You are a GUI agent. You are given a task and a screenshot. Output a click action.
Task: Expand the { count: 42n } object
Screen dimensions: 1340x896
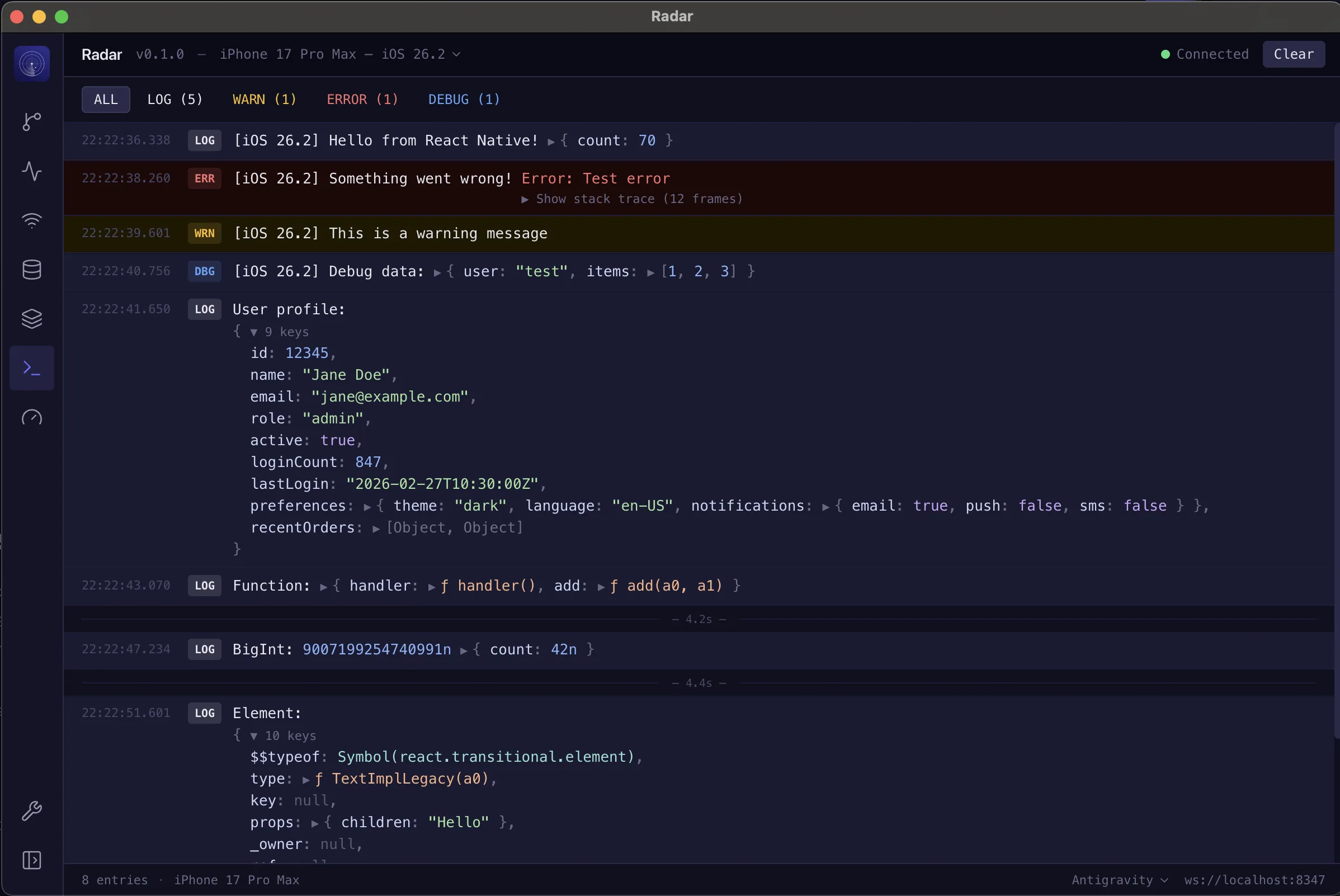(x=464, y=650)
